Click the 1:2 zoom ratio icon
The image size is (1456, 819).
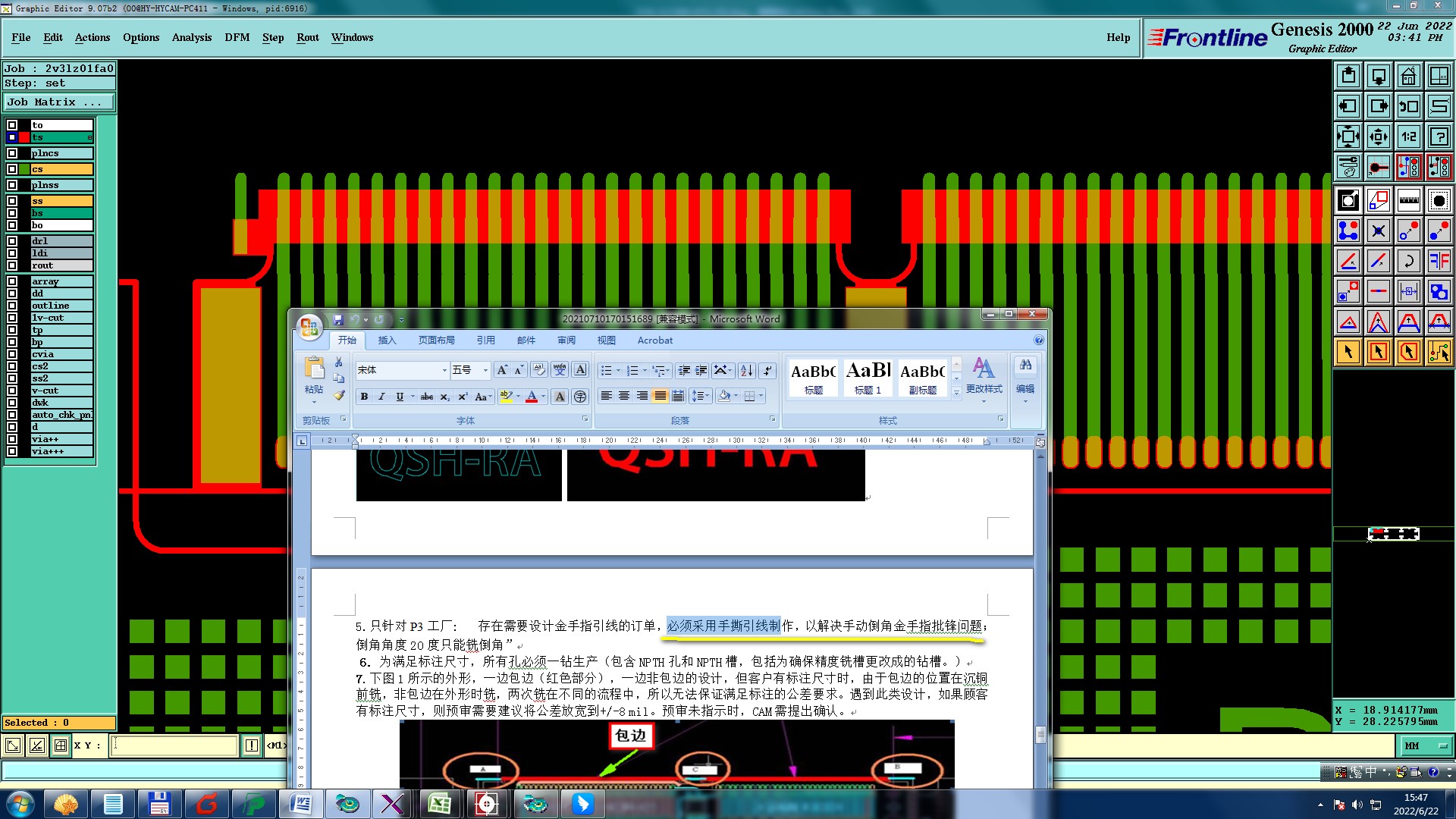coord(1408,136)
